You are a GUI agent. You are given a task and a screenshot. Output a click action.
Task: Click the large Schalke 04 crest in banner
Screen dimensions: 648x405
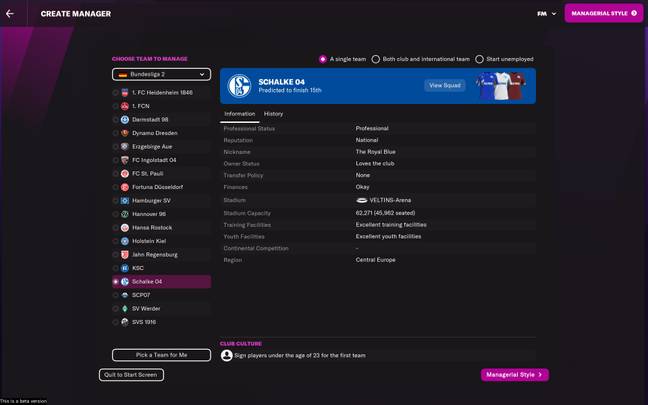pos(239,86)
